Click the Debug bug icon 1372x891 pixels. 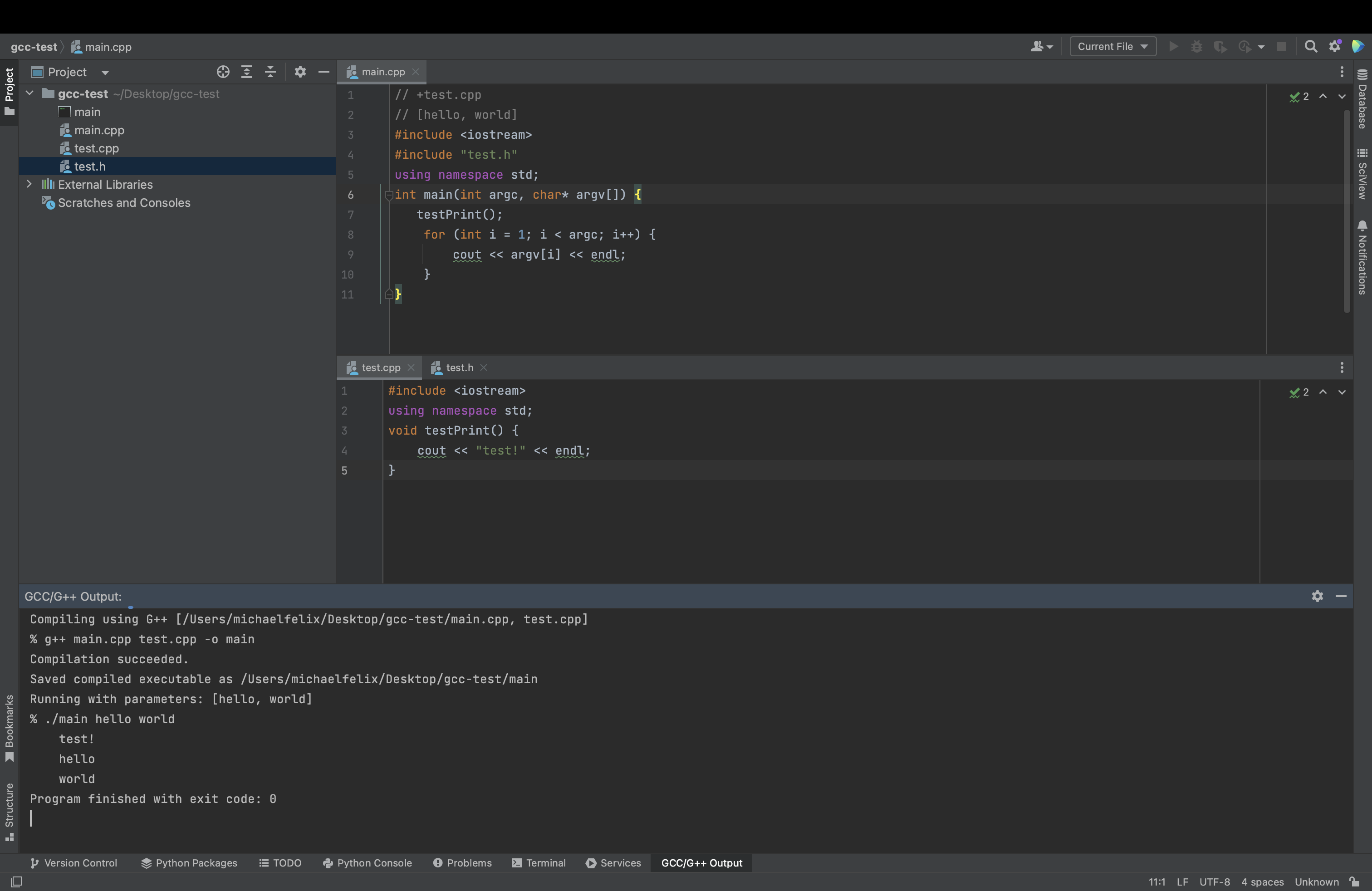(1197, 47)
